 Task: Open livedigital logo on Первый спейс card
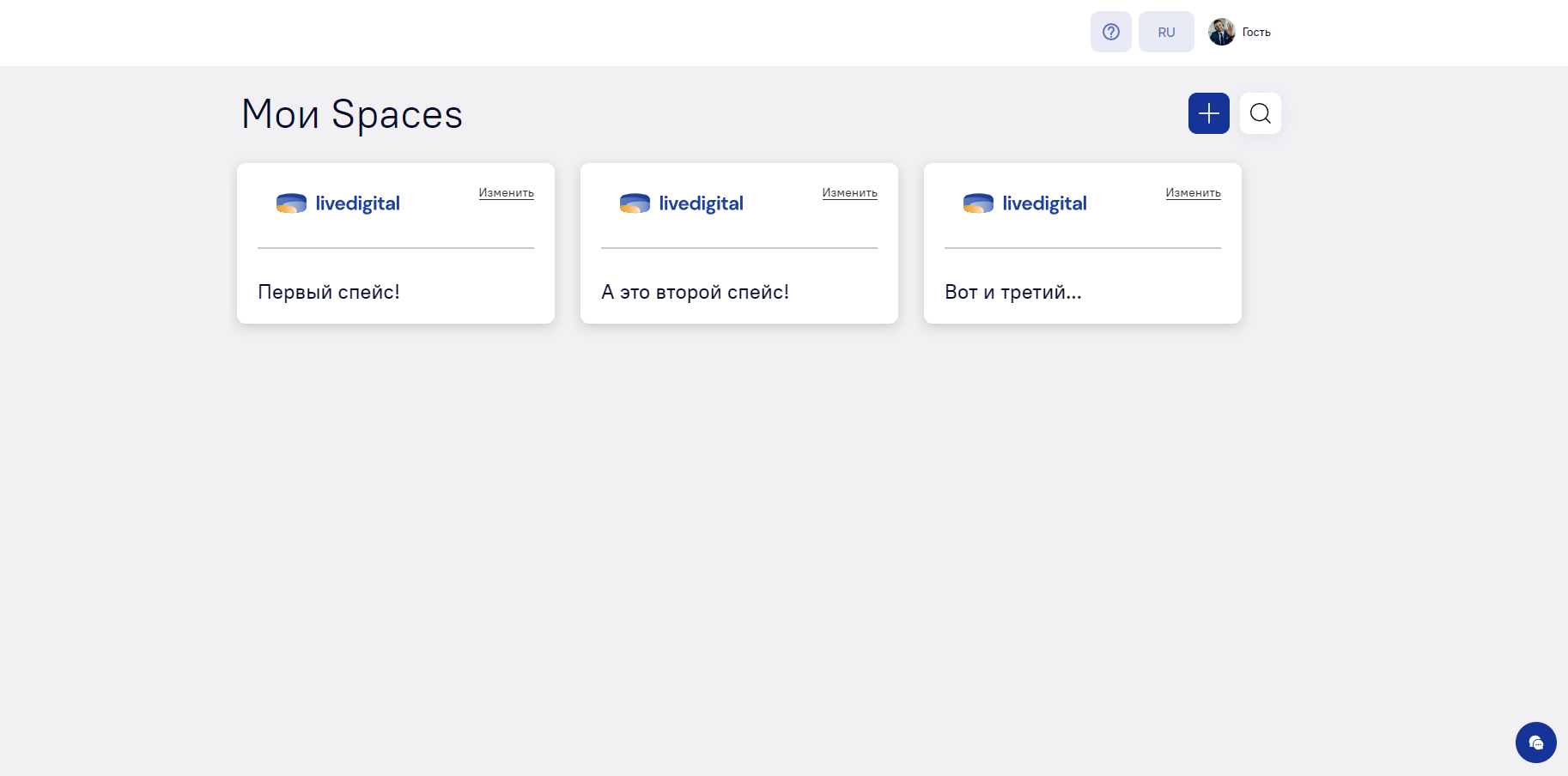[x=338, y=203]
